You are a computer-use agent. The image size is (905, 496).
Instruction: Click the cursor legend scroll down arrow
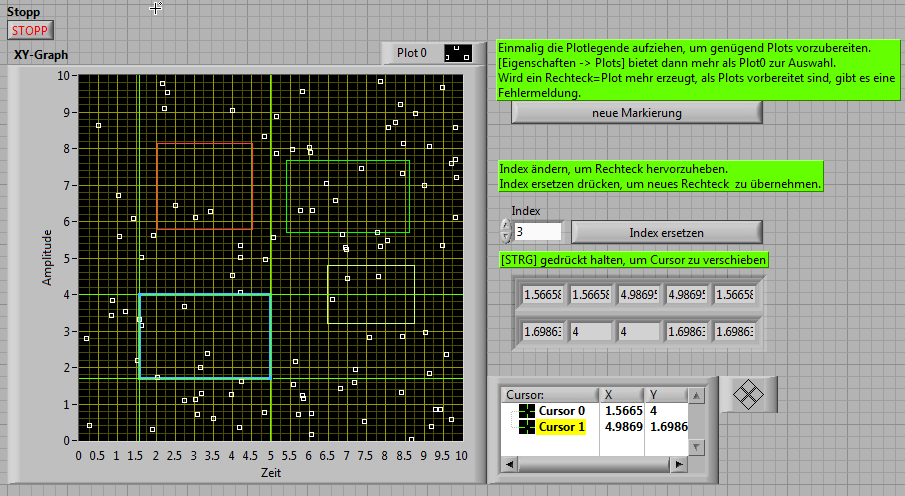697,447
